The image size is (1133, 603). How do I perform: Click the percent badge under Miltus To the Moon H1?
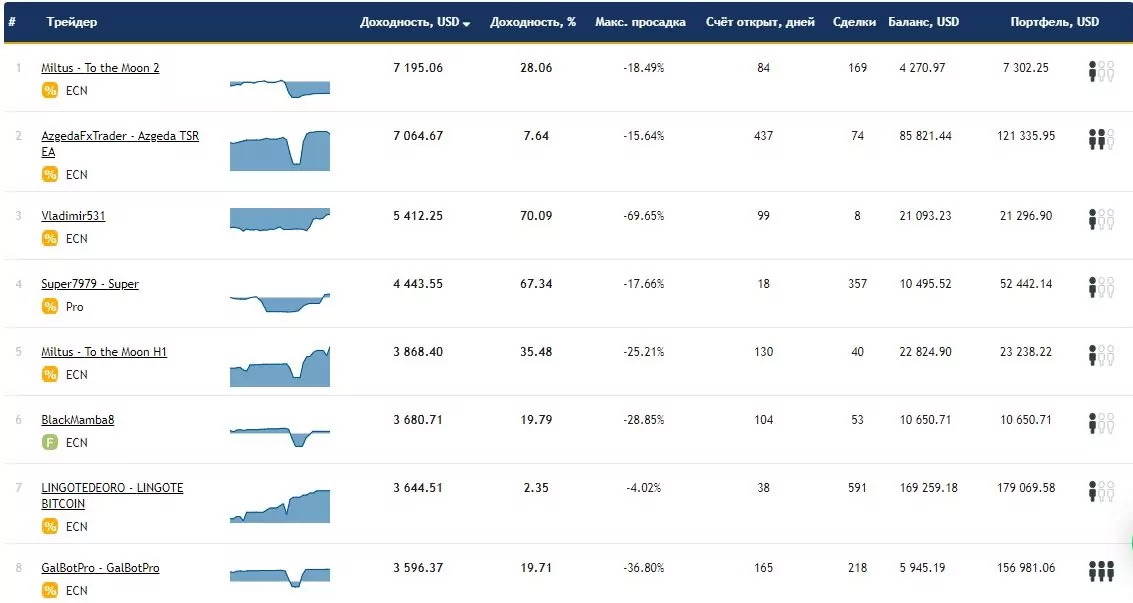tap(50, 374)
